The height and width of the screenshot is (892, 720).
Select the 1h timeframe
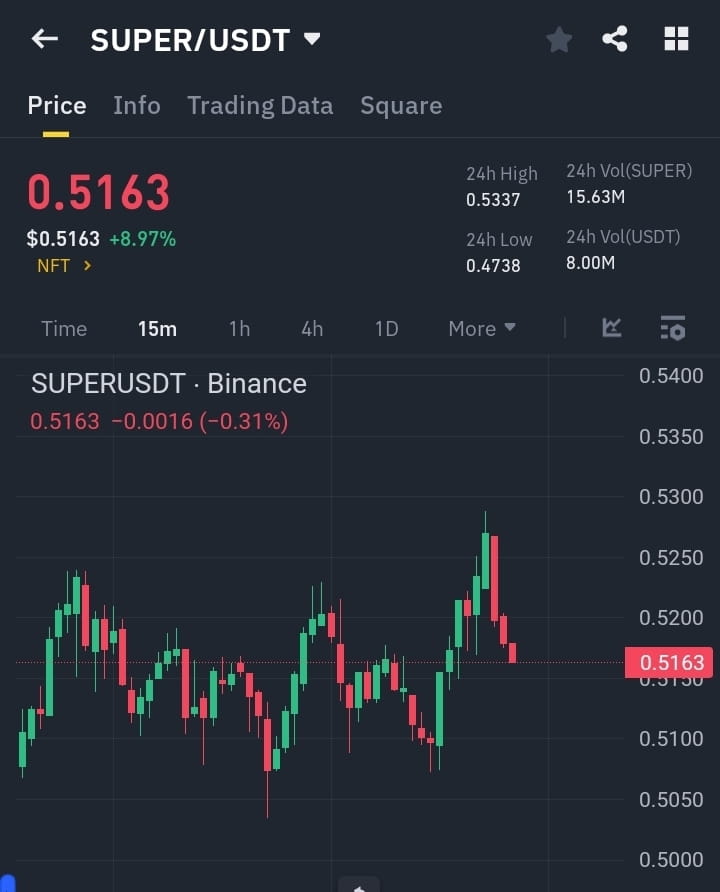point(238,328)
